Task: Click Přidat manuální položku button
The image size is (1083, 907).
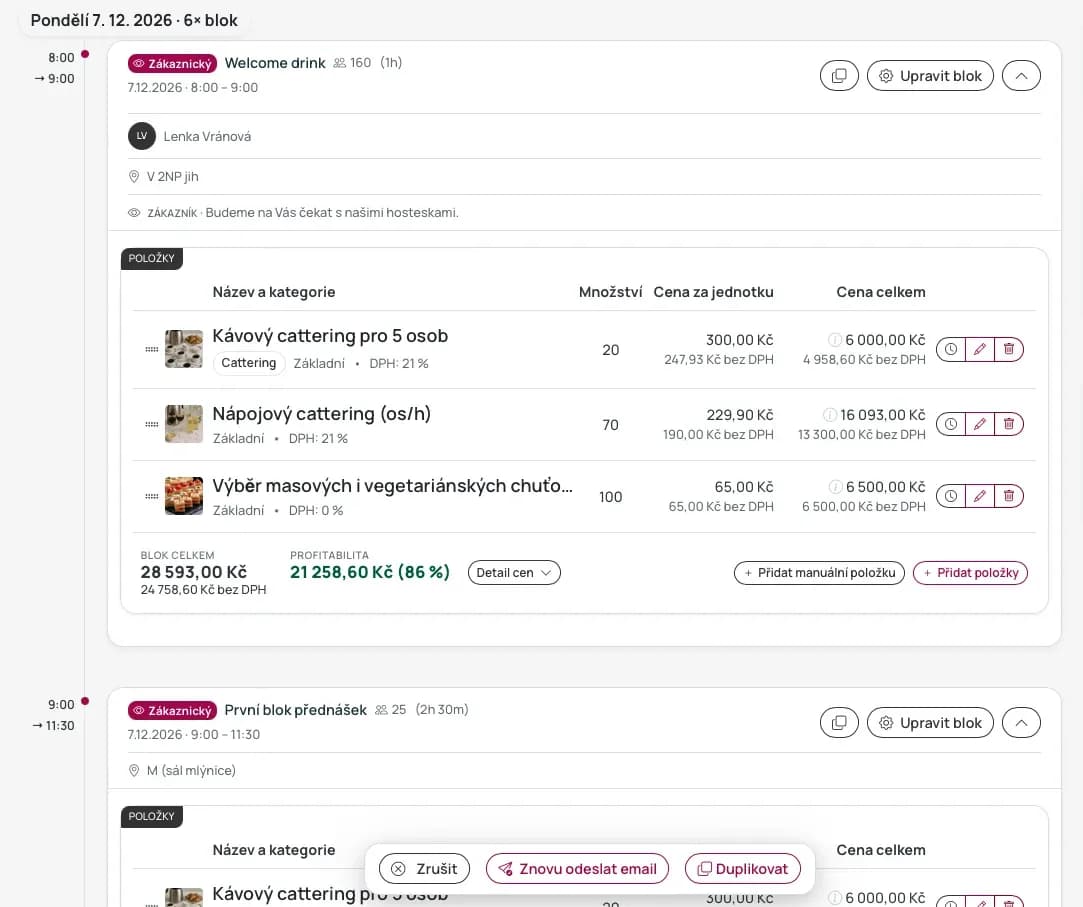Action: click(x=819, y=573)
